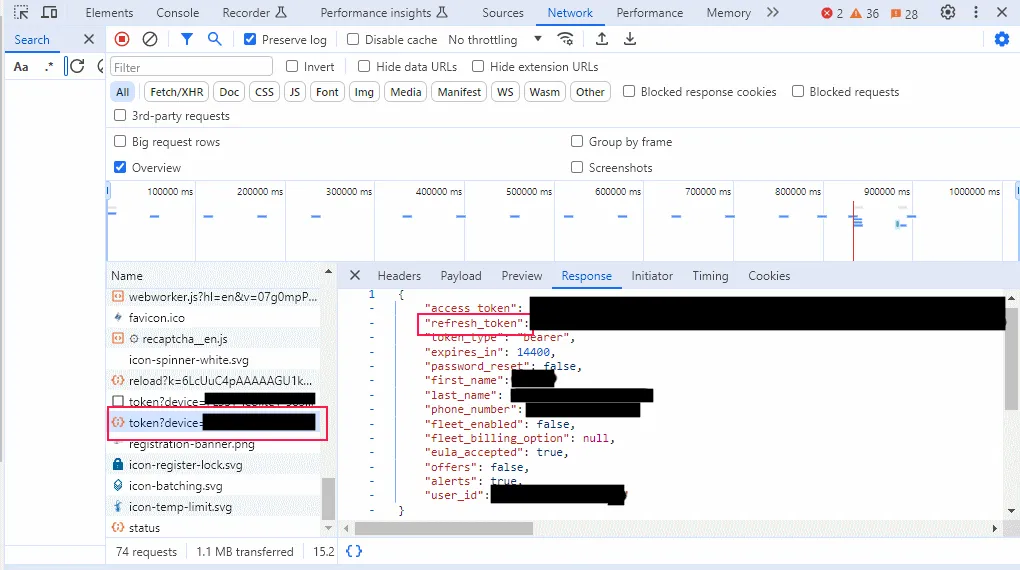Uncheck the Overview option
This screenshot has height=570, width=1020.
[120, 167]
